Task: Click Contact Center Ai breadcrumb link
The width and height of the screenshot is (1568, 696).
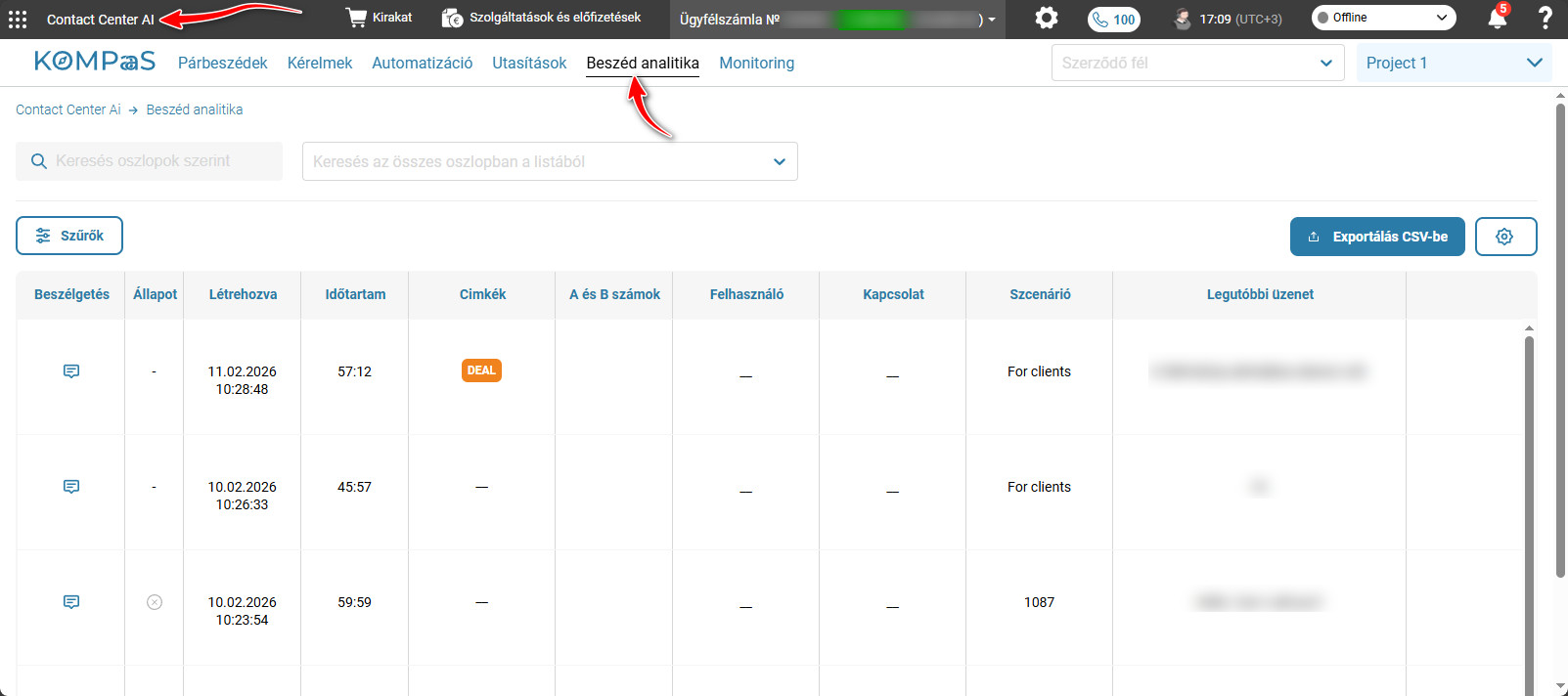Action: (68, 109)
